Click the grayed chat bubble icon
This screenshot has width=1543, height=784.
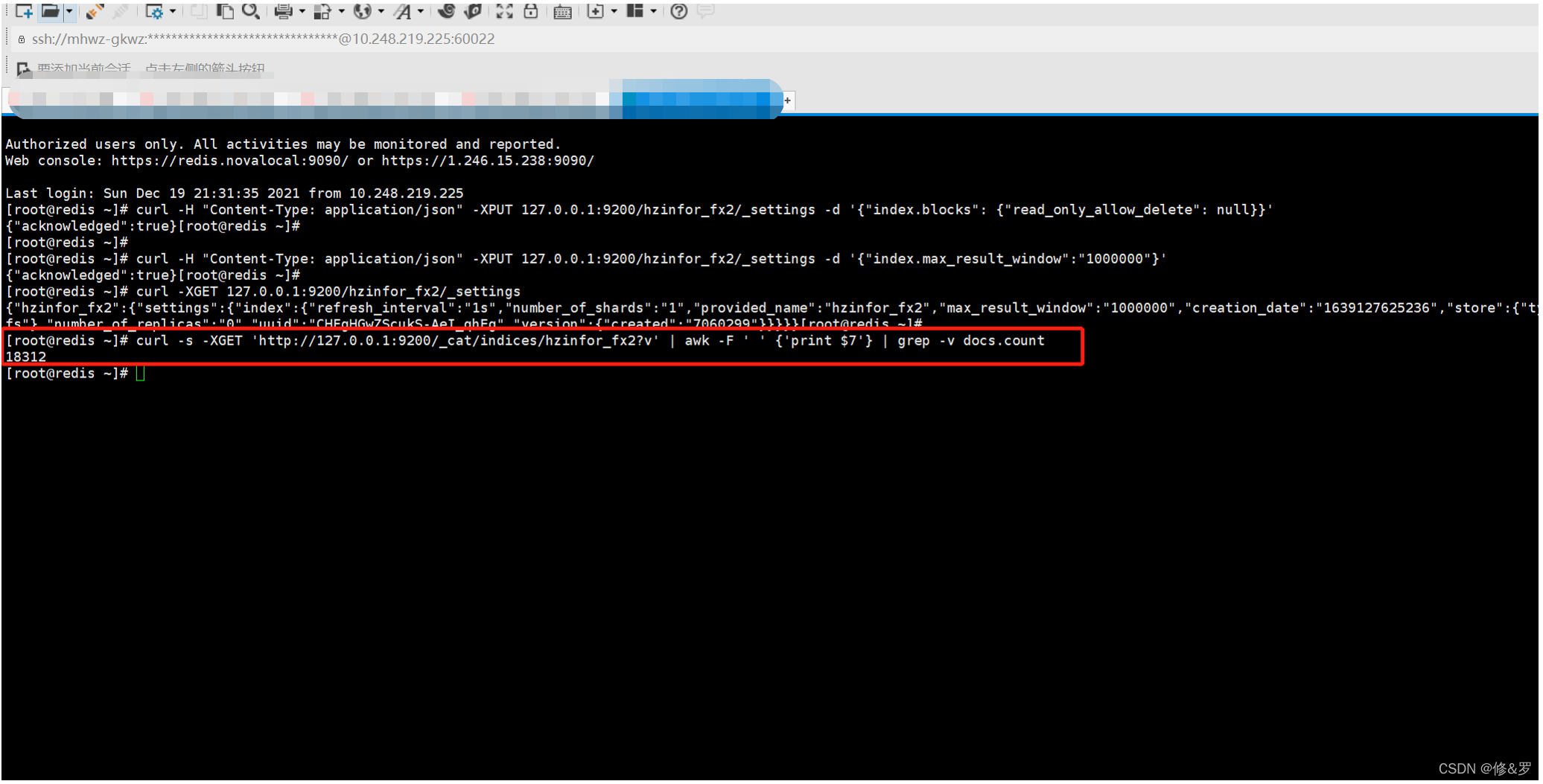pyautogui.click(x=705, y=11)
